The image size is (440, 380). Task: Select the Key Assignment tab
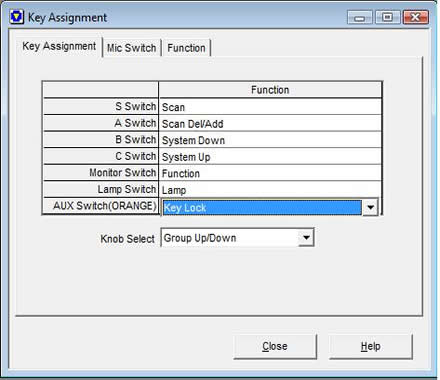(59, 46)
